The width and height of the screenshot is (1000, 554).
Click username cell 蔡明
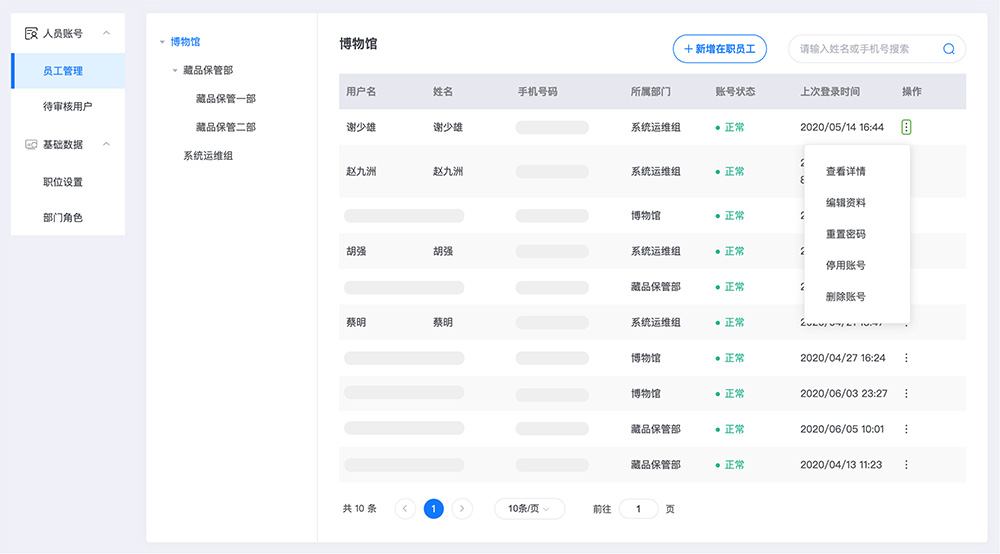[356, 323]
